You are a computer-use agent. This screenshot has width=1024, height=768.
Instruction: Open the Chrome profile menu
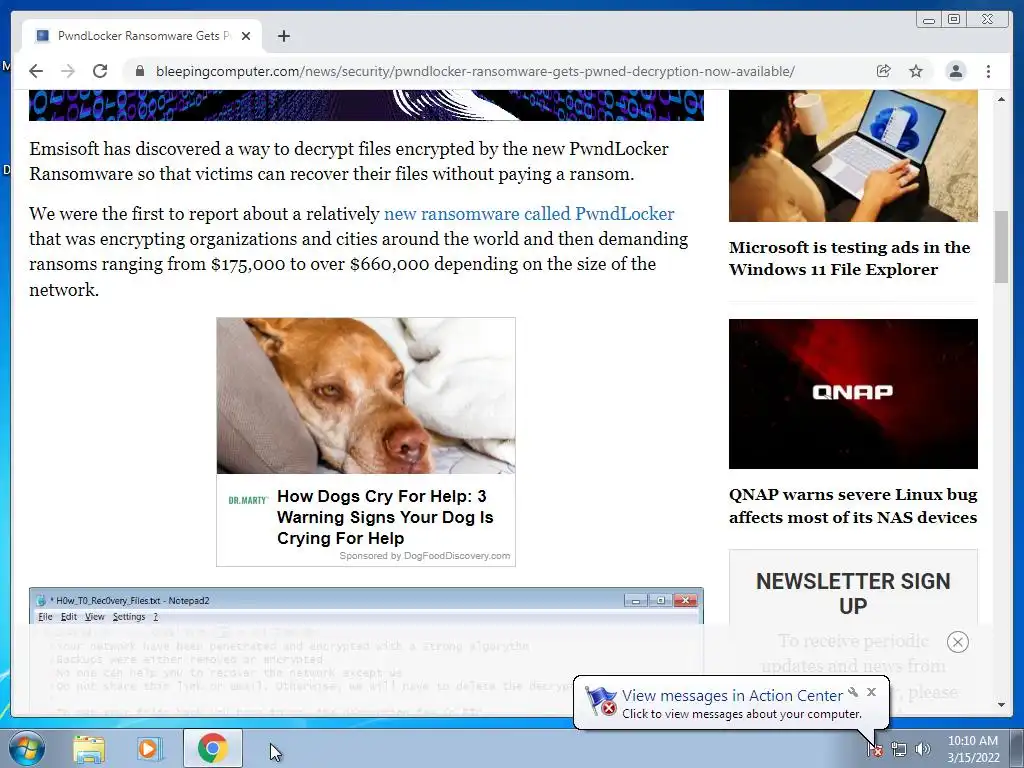tap(955, 71)
